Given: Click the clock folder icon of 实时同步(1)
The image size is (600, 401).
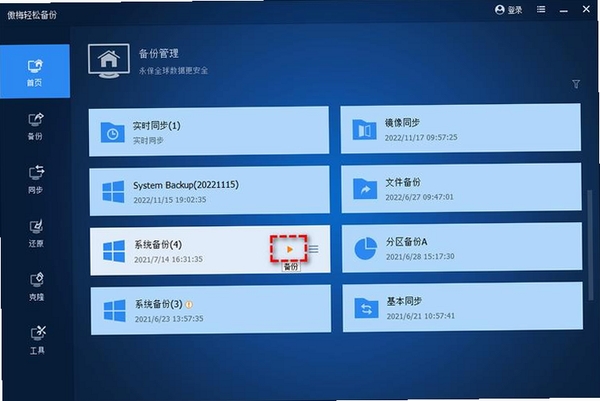Looking at the screenshot, I should pos(112,132).
